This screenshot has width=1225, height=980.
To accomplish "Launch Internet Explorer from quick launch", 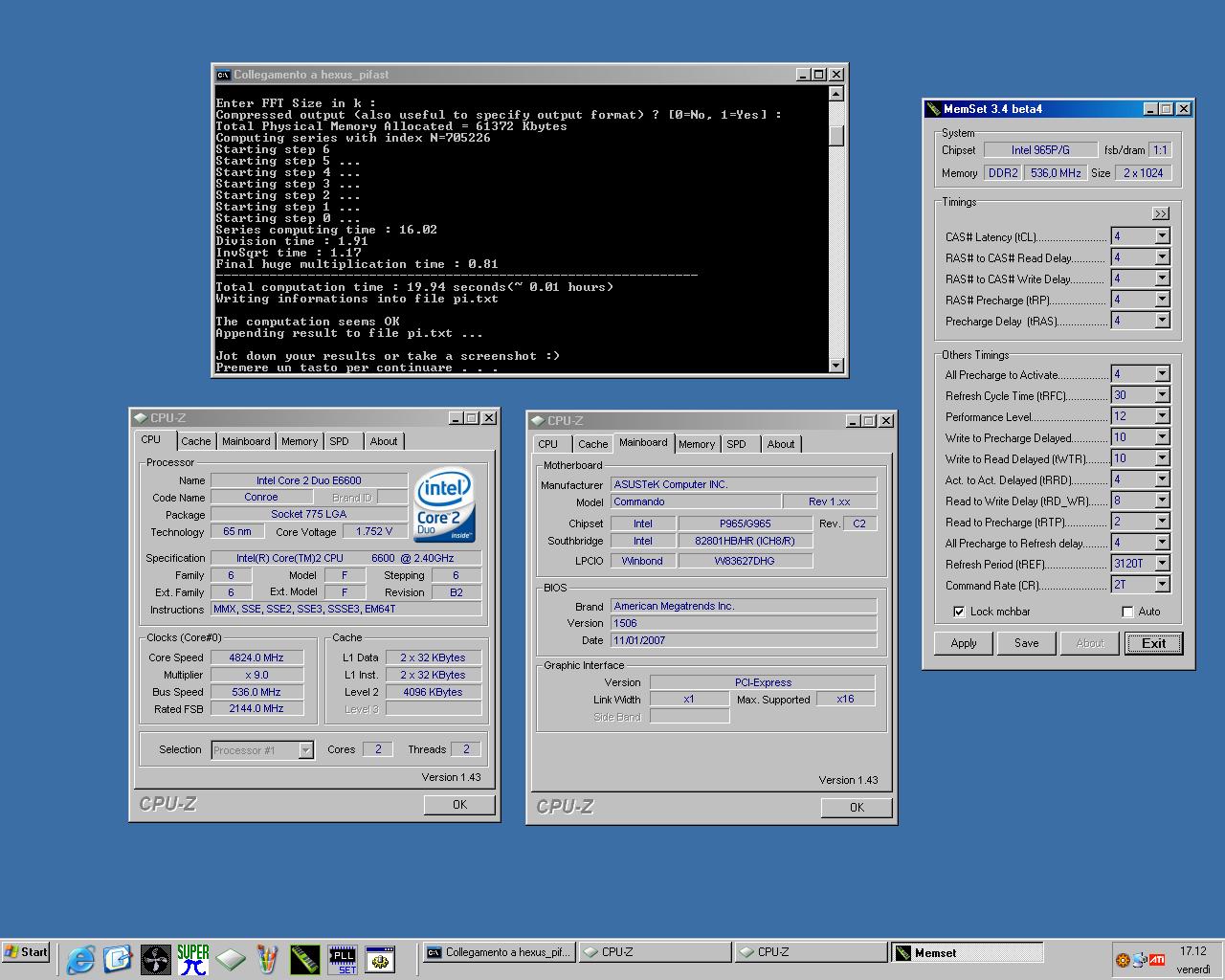I will point(80,959).
